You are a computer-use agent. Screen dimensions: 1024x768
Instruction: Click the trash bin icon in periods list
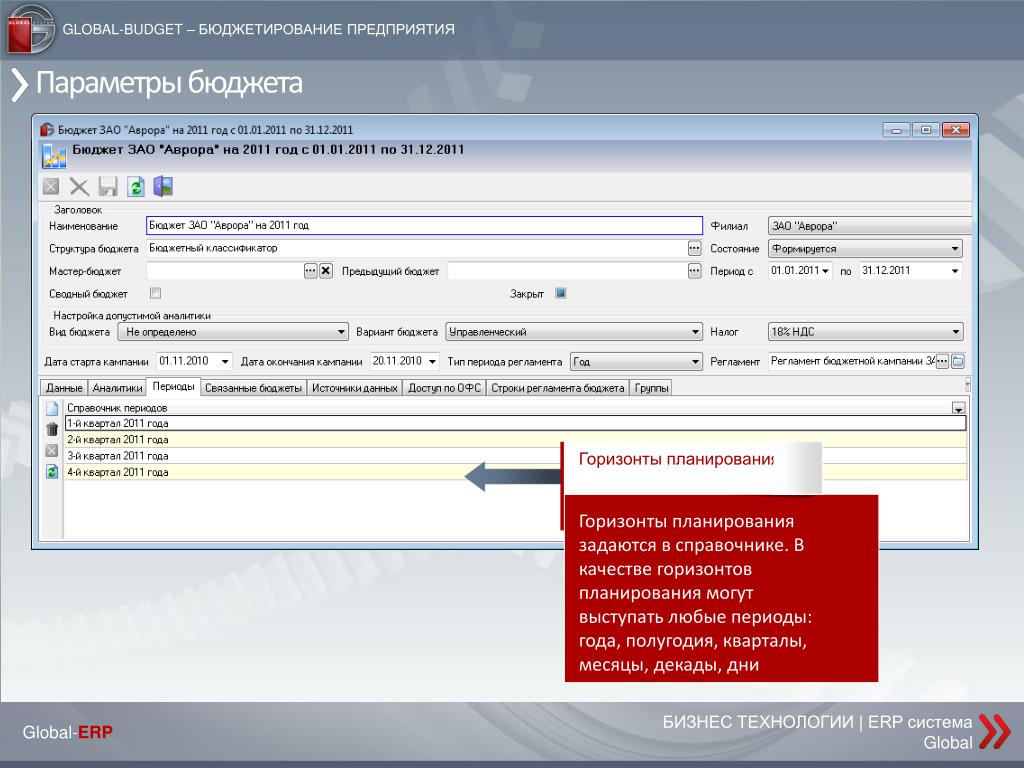[52, 429]
